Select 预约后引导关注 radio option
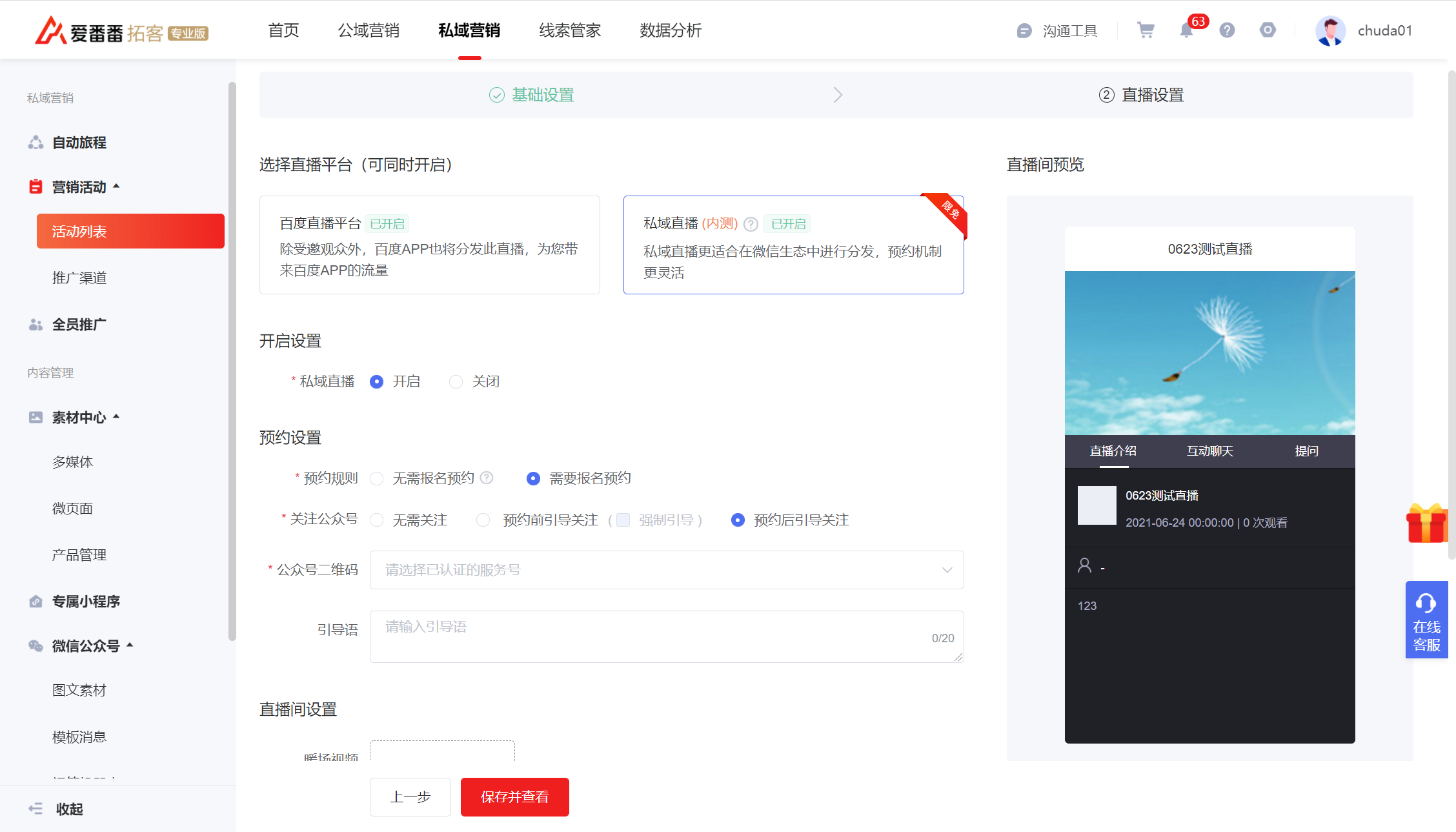This screenshot has height=832, width=1456. pyautogui.click(x=738, y=520)
